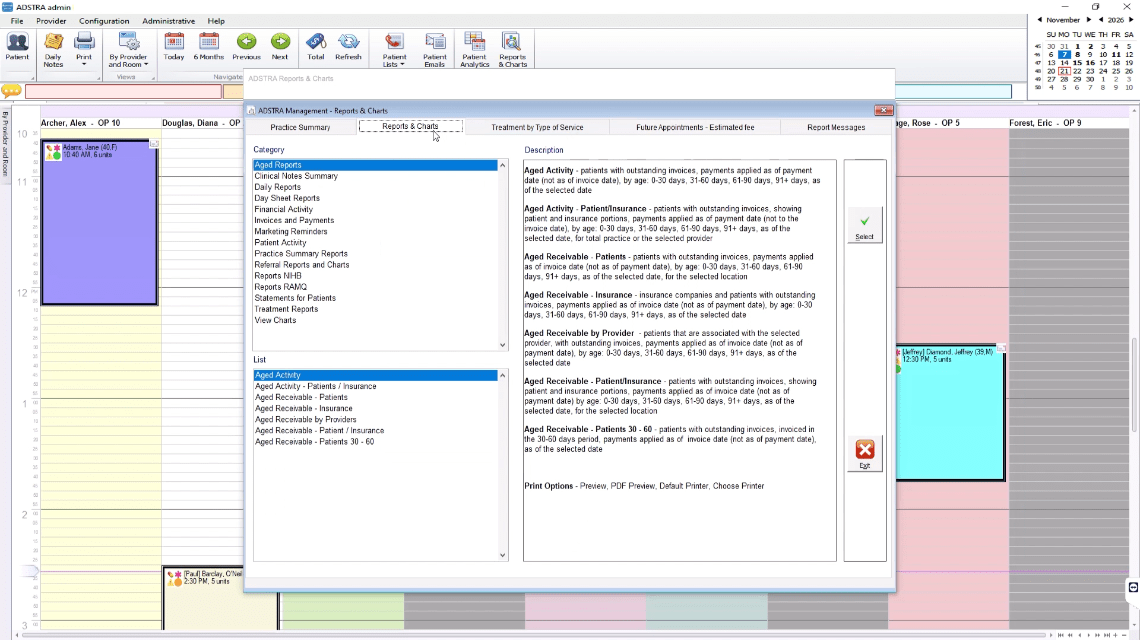Switch to By Provider and Room view
This screenshot has width=1140, height=640.
tap(128, 49)
